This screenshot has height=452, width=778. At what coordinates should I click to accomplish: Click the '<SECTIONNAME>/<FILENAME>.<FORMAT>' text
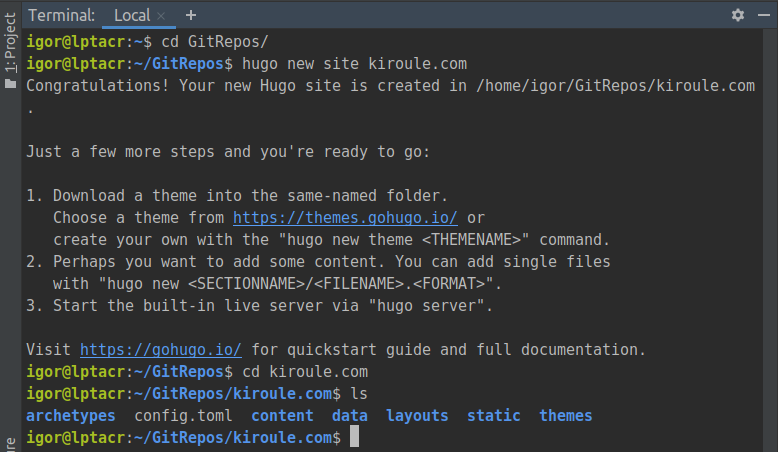pyautogui.click(x=336, y=284)
